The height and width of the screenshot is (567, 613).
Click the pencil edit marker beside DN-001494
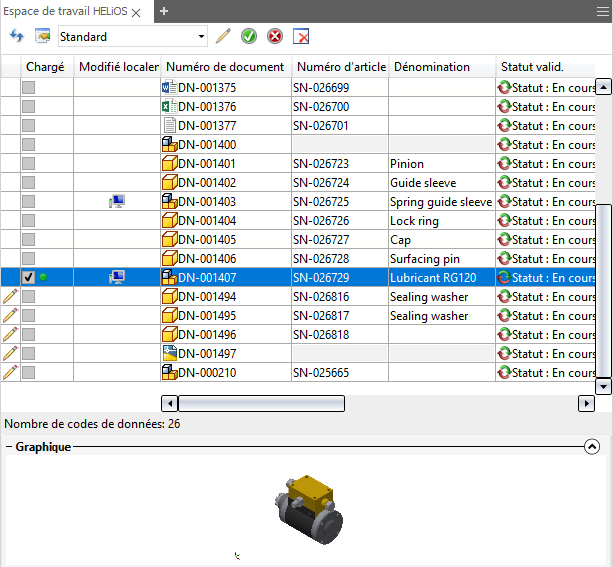coord(11,296)
